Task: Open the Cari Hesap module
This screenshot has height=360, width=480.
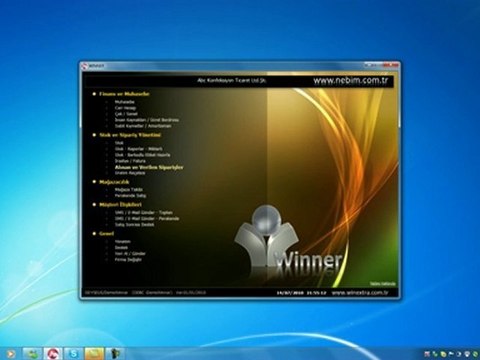Action: pos(125,108)
